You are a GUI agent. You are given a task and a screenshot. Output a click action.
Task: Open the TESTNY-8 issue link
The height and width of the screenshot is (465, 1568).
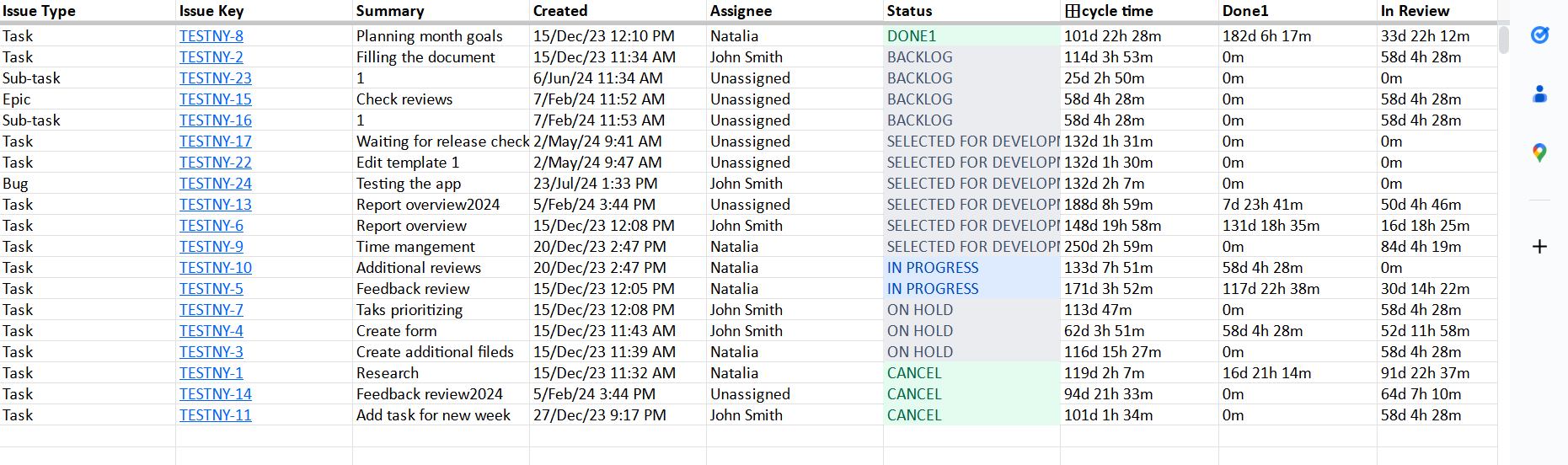click(211, 36)
